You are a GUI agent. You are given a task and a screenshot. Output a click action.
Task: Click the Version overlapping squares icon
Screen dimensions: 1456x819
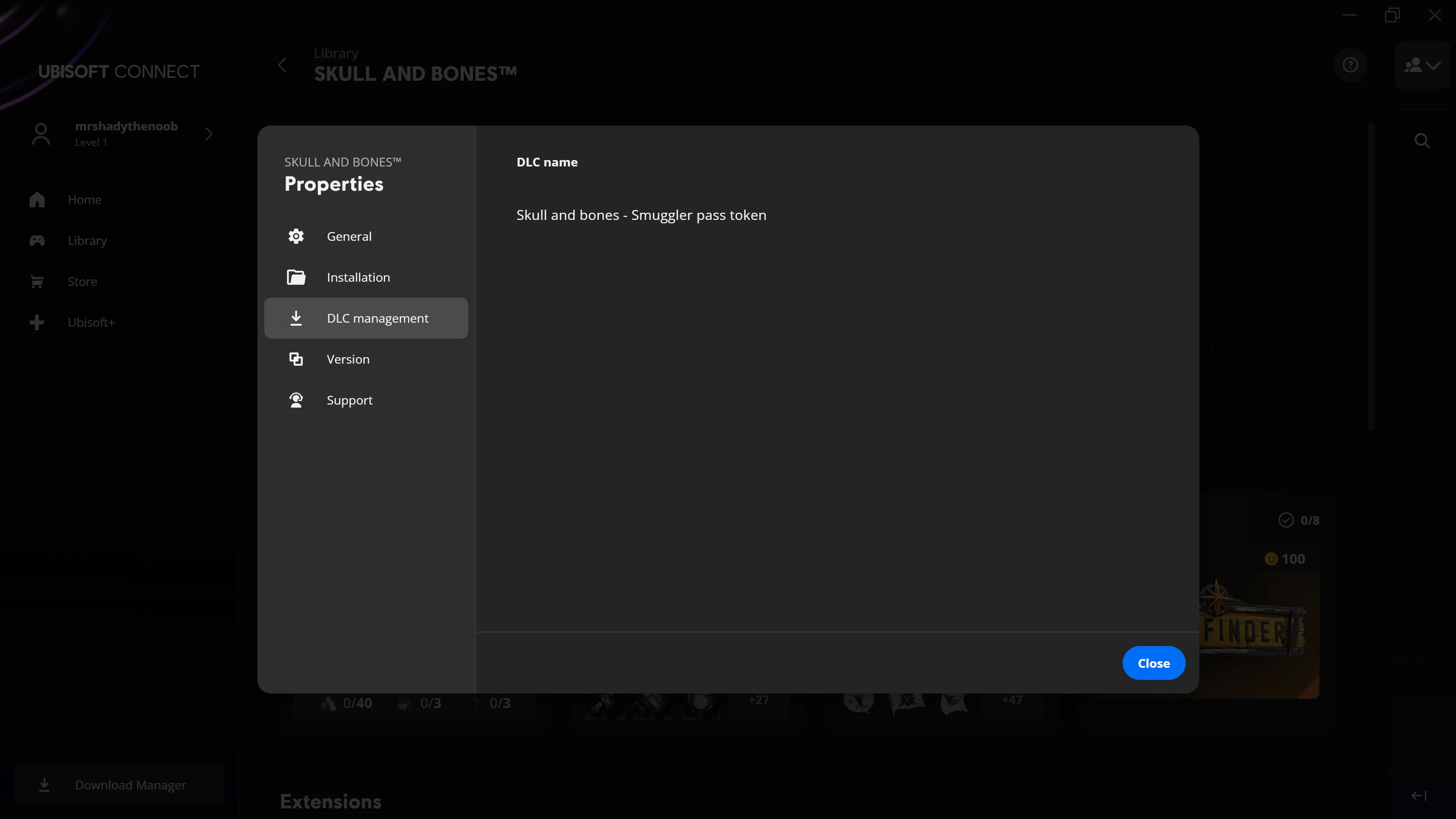point(296,359)
